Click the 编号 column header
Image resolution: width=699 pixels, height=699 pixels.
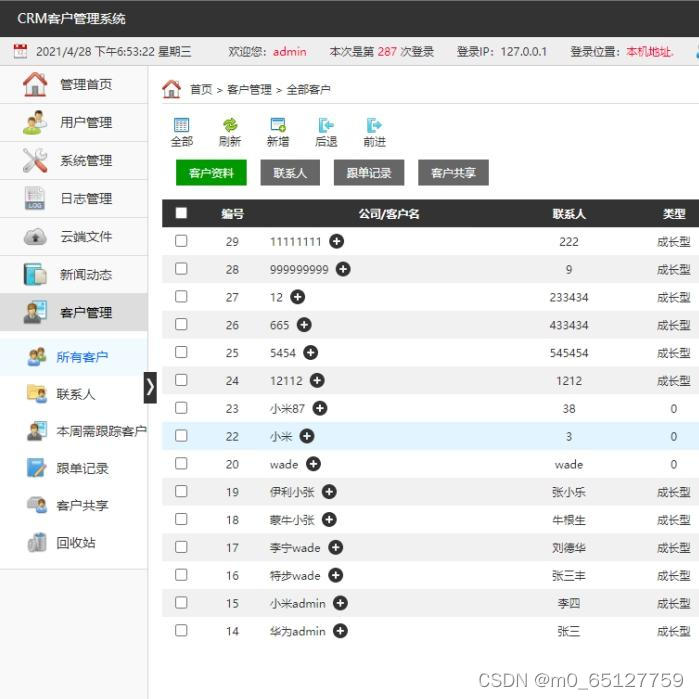click(x=232, y=214)
